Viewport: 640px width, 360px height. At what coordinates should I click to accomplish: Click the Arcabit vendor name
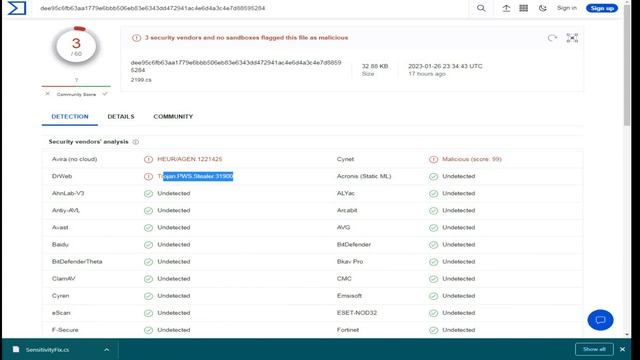[x=347, y=211]
